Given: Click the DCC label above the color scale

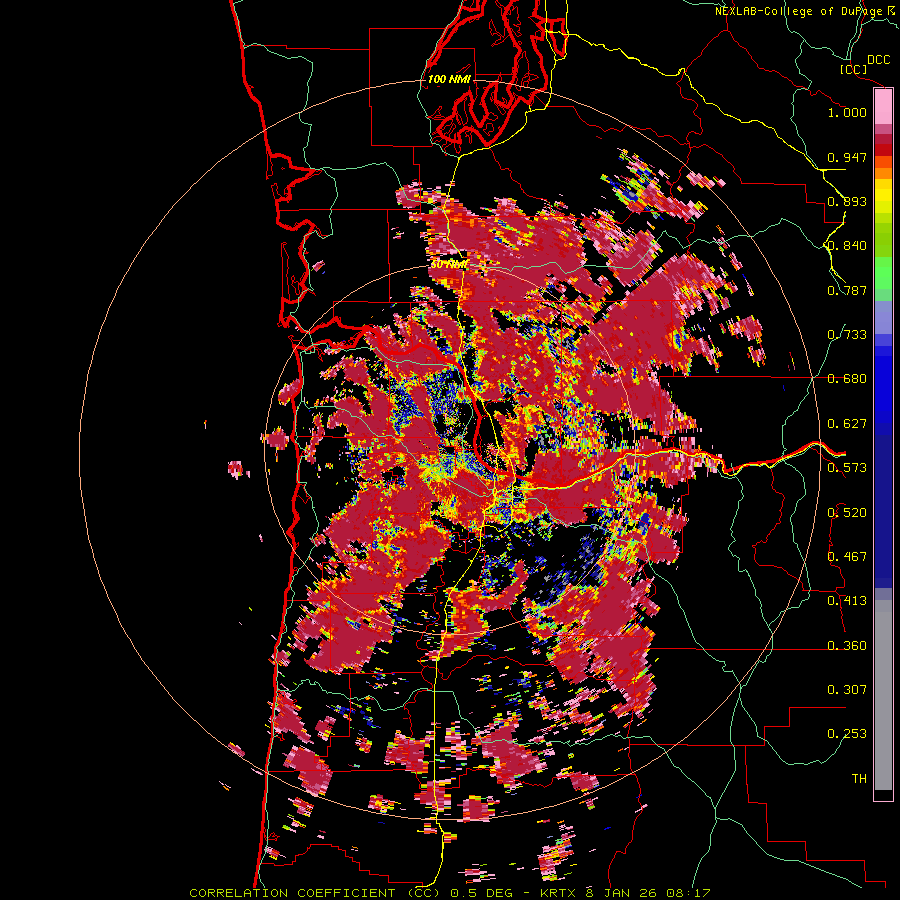Looking at the screenshot, I should point(878,60).
